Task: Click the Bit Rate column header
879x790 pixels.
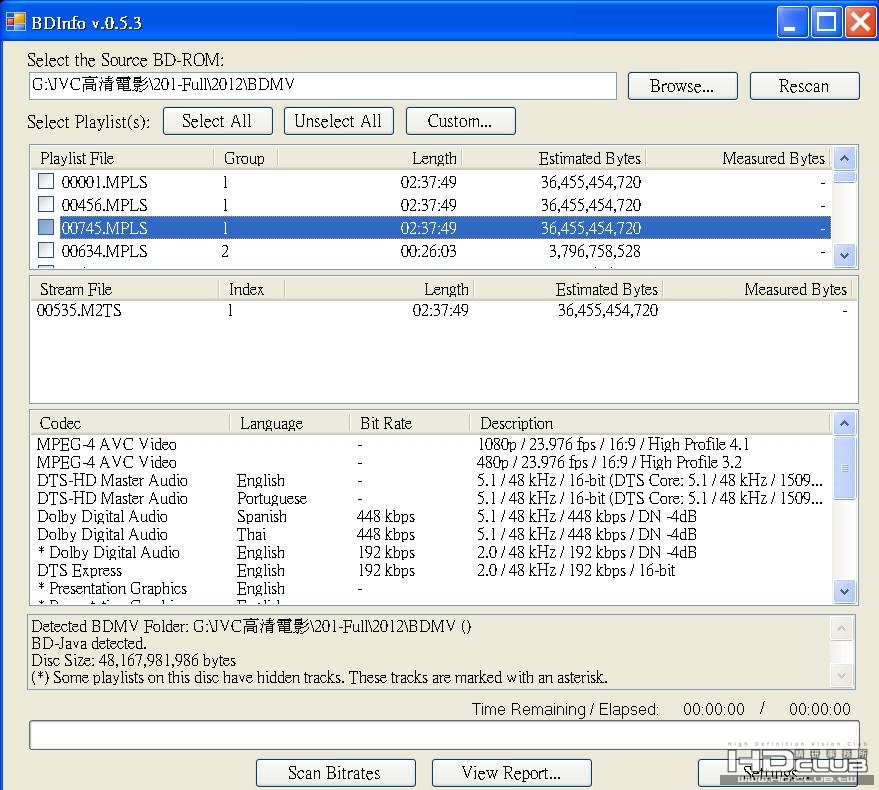Action: pyautogui.click(x=409, y=423)
